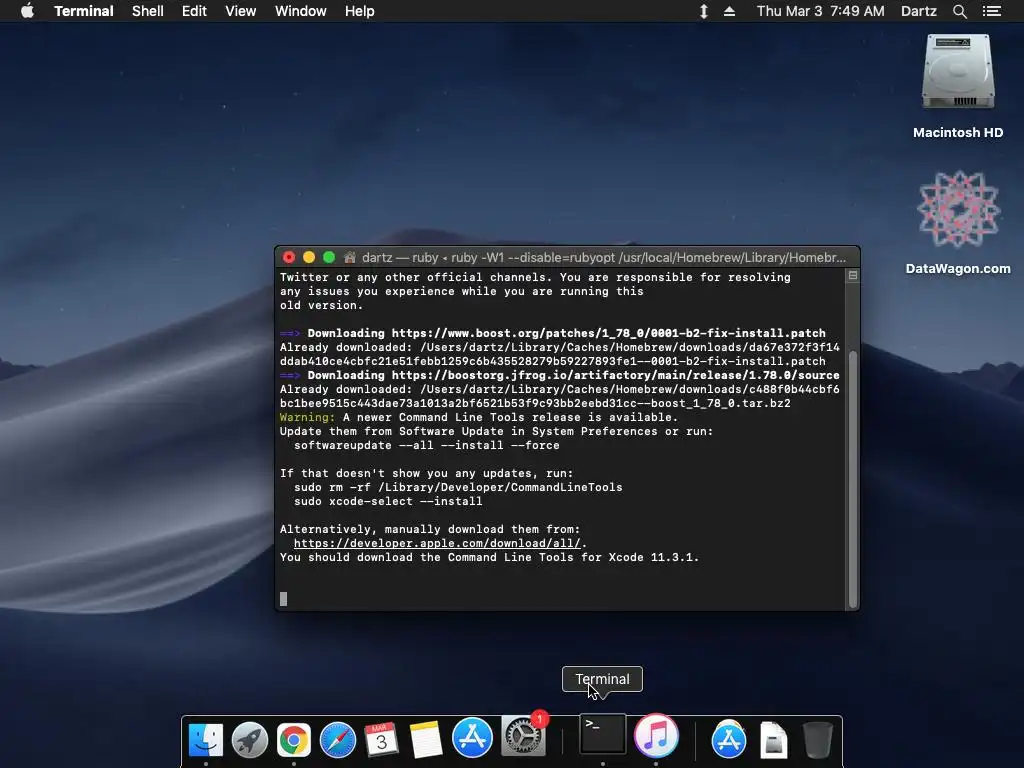Viewport: 1024px width, 768px height.
Task: Open App Store downloads folder icon near Trash
Action: click(x=729, y=739)
